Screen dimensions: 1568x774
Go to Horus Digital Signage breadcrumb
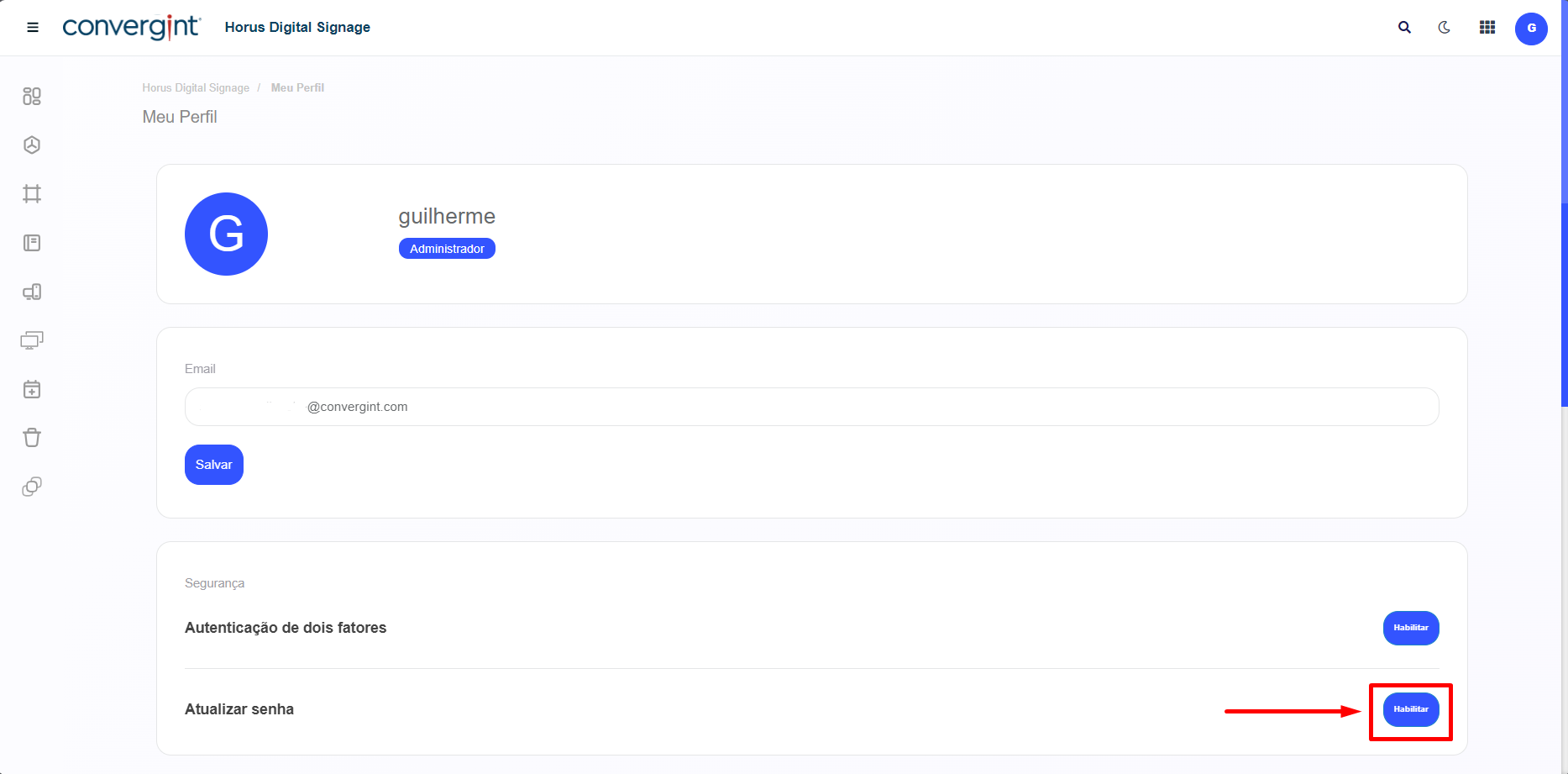(x=196, y=87)
